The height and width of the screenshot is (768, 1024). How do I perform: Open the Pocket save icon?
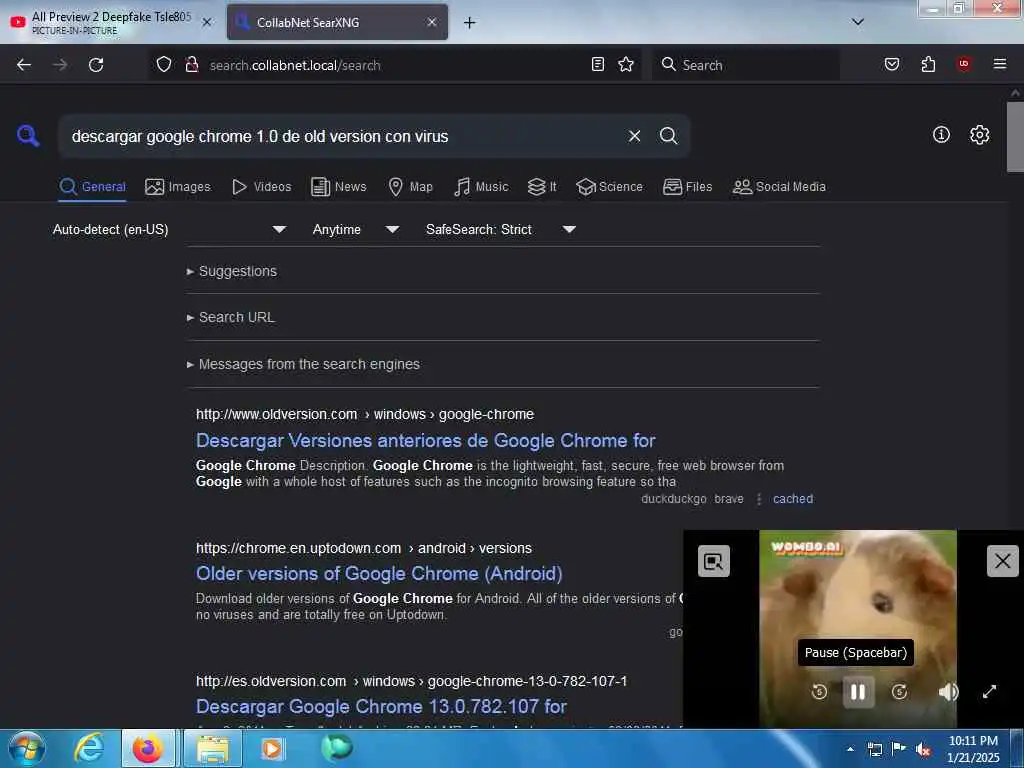click(891, 64)
